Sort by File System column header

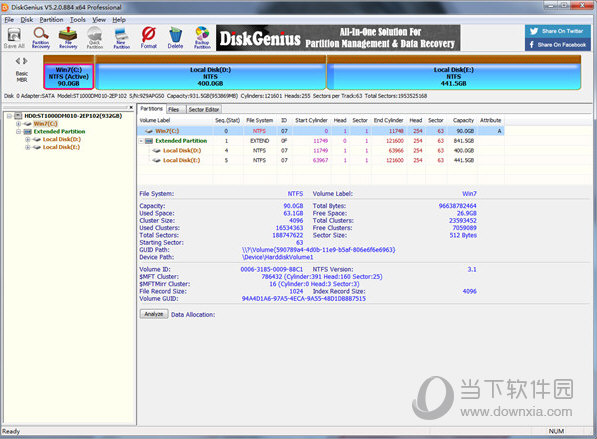click(x=259, y=120)
